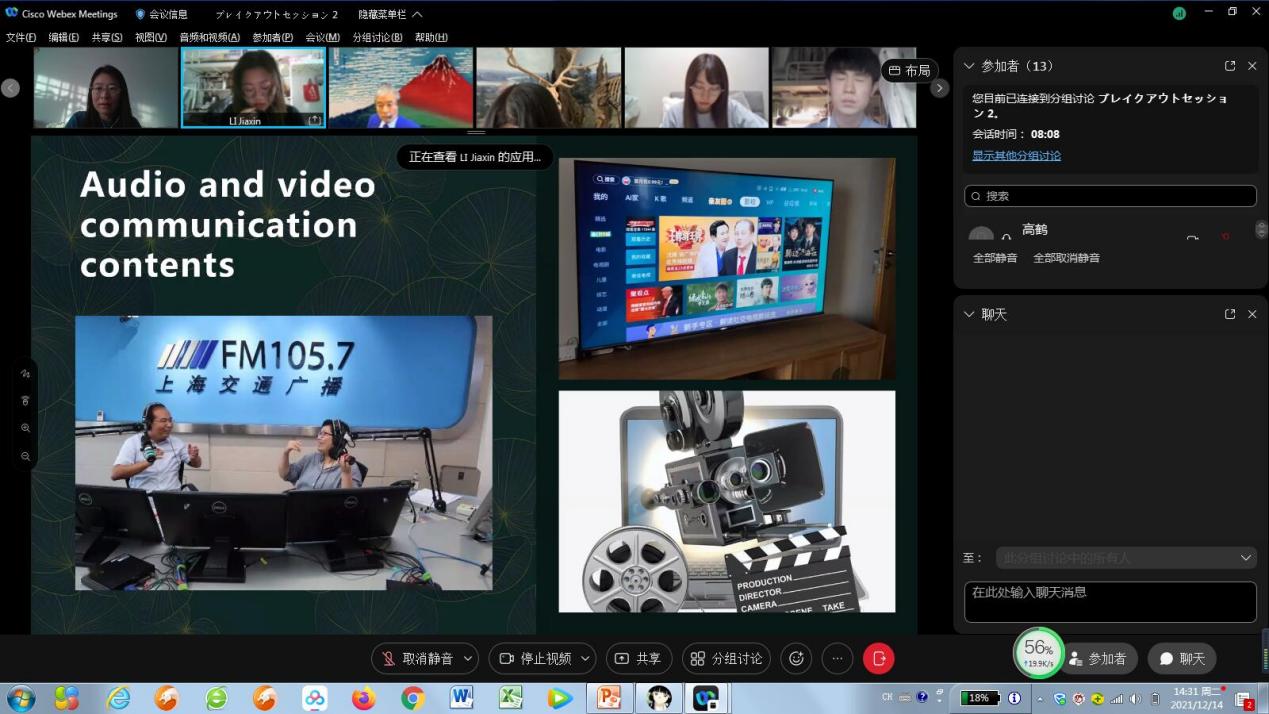1269x714 pixels.
Task: Click the chat message input field
Action: point(1109,602)
